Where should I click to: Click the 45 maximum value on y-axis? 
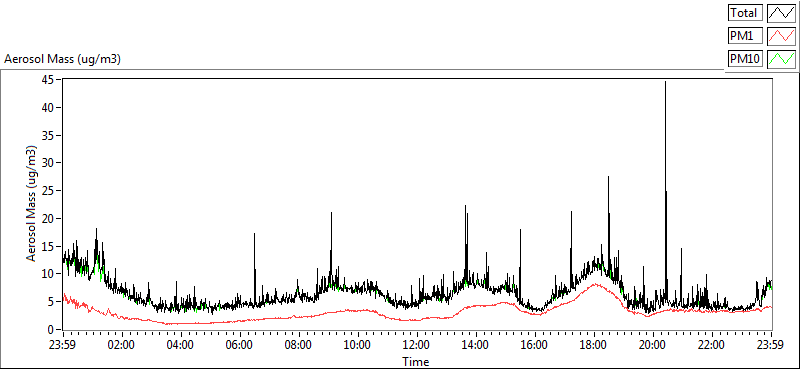click(48, 80)
